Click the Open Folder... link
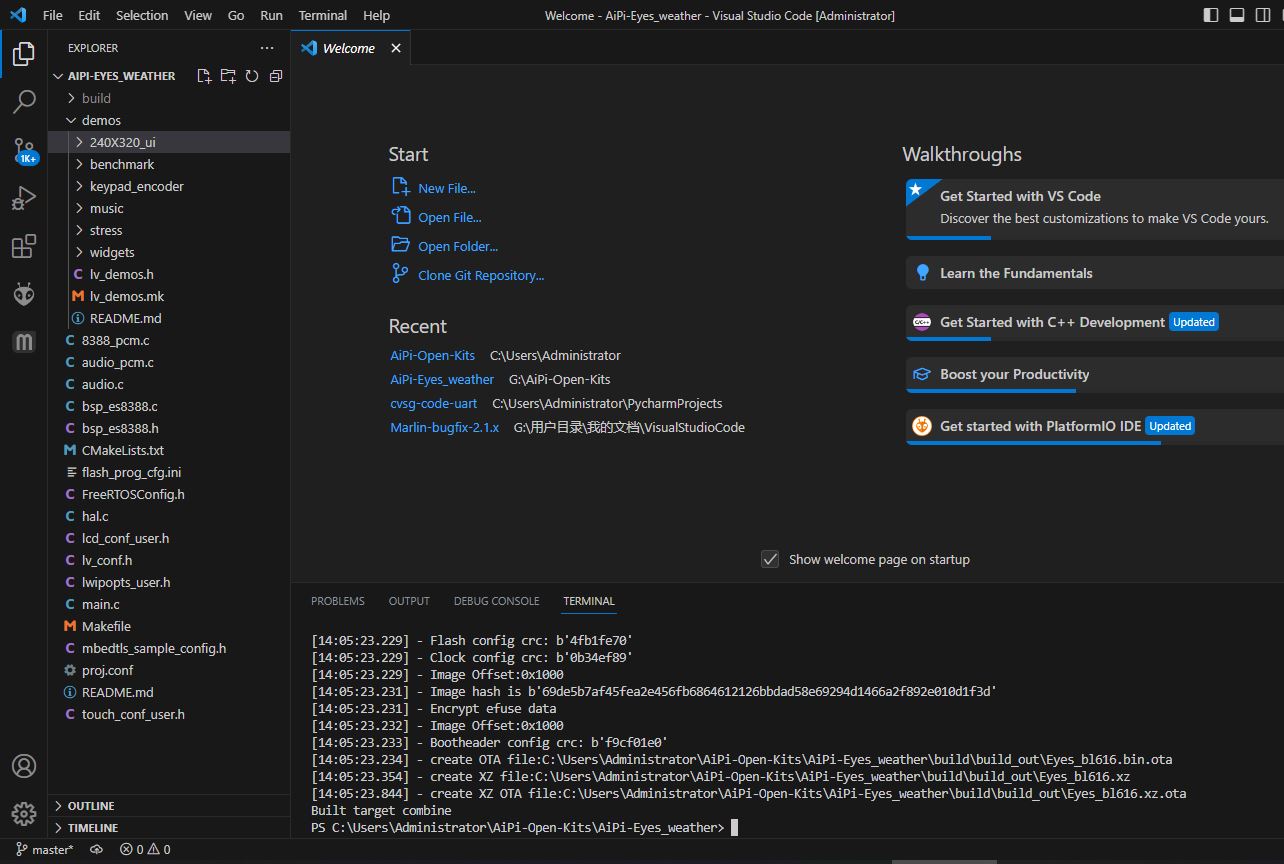Screen dimensions: 1284x864 pyautogui.click(x=457, y=246)
